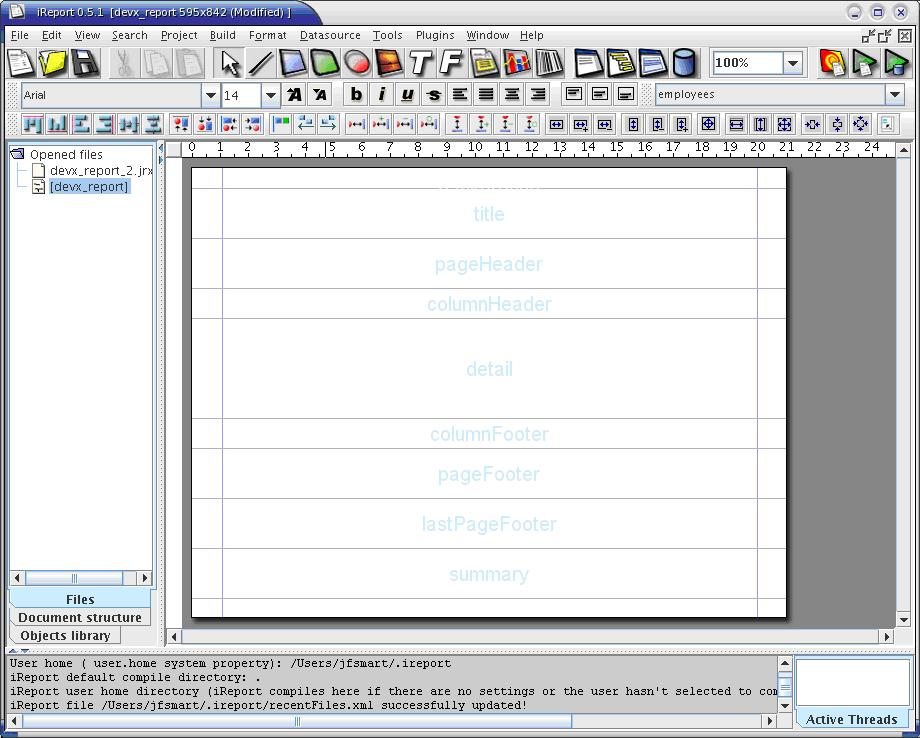The height and width of the screenshot is (738, 920).
Task: Select the arrow pointer tool
Action: tap(230, 63)
